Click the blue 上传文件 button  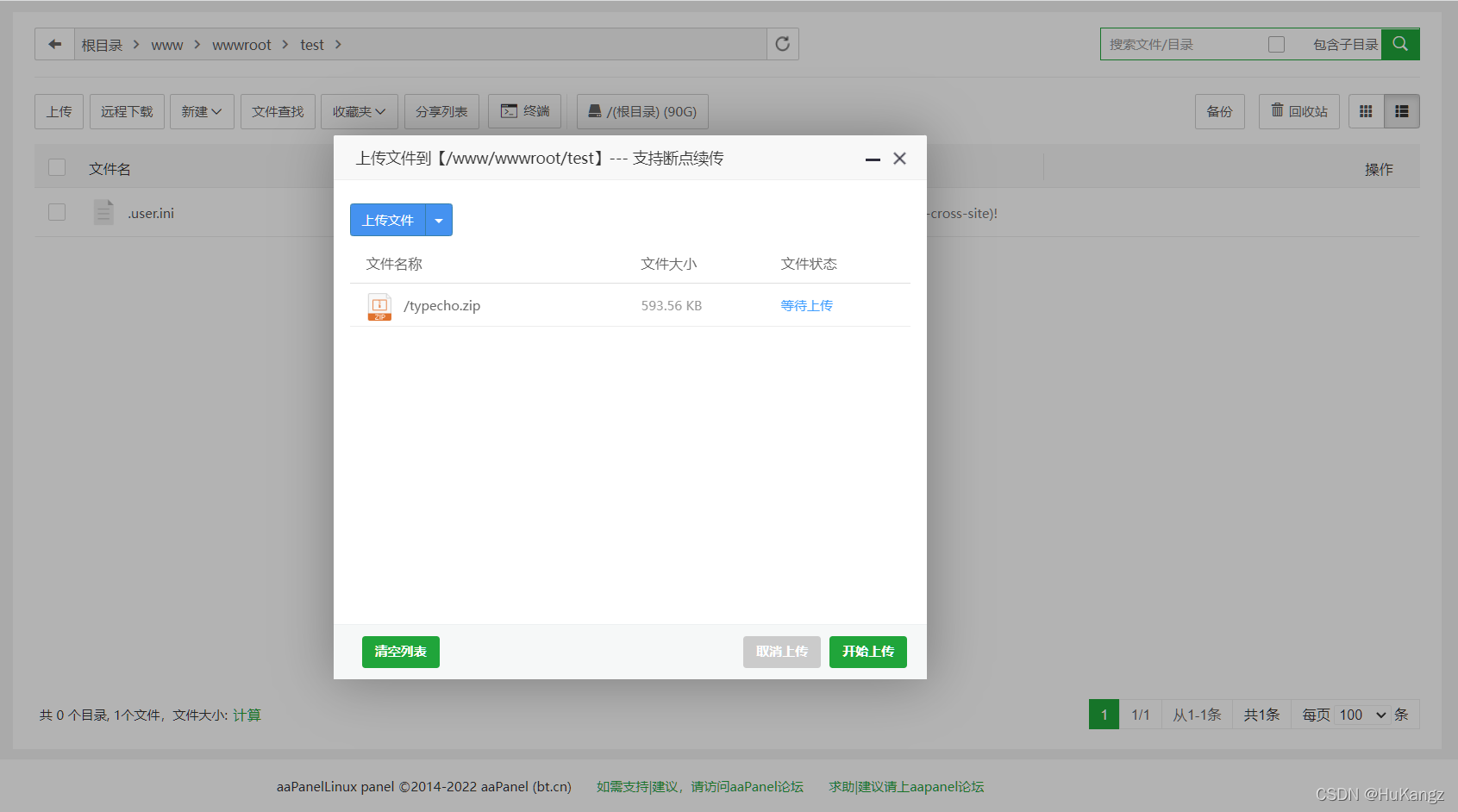pyautogui.click(x=388, y=220)
